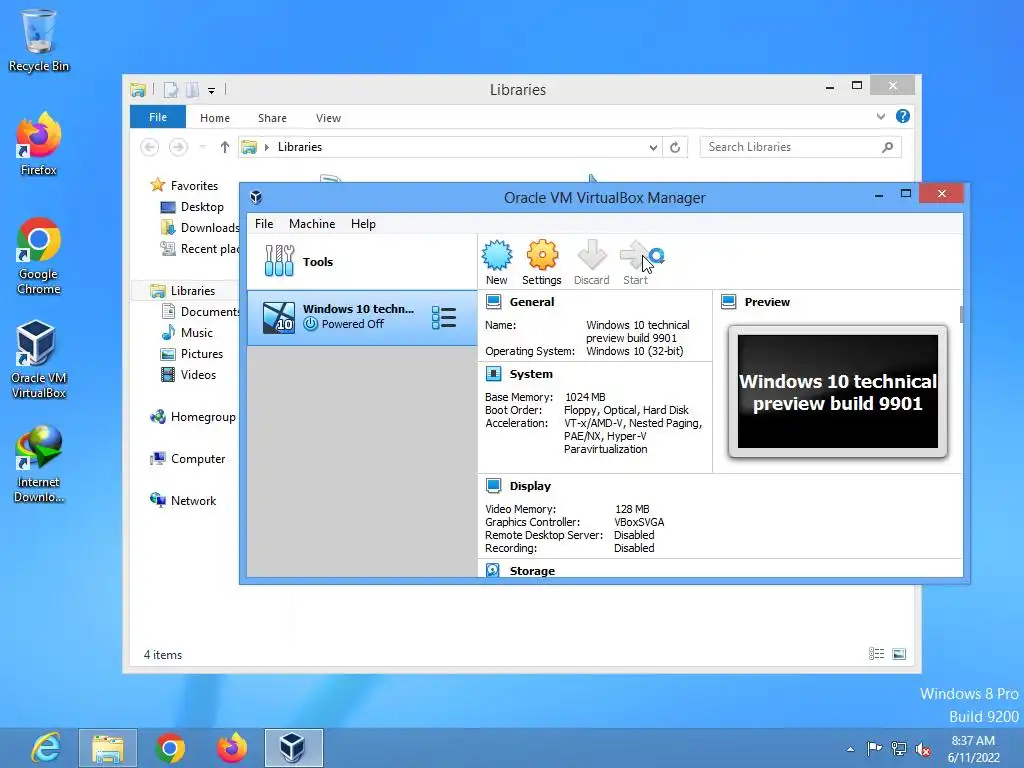Select the Windows 10 technical preview VM
This screenshot has height=768, width=1024.
click(362, 318)
